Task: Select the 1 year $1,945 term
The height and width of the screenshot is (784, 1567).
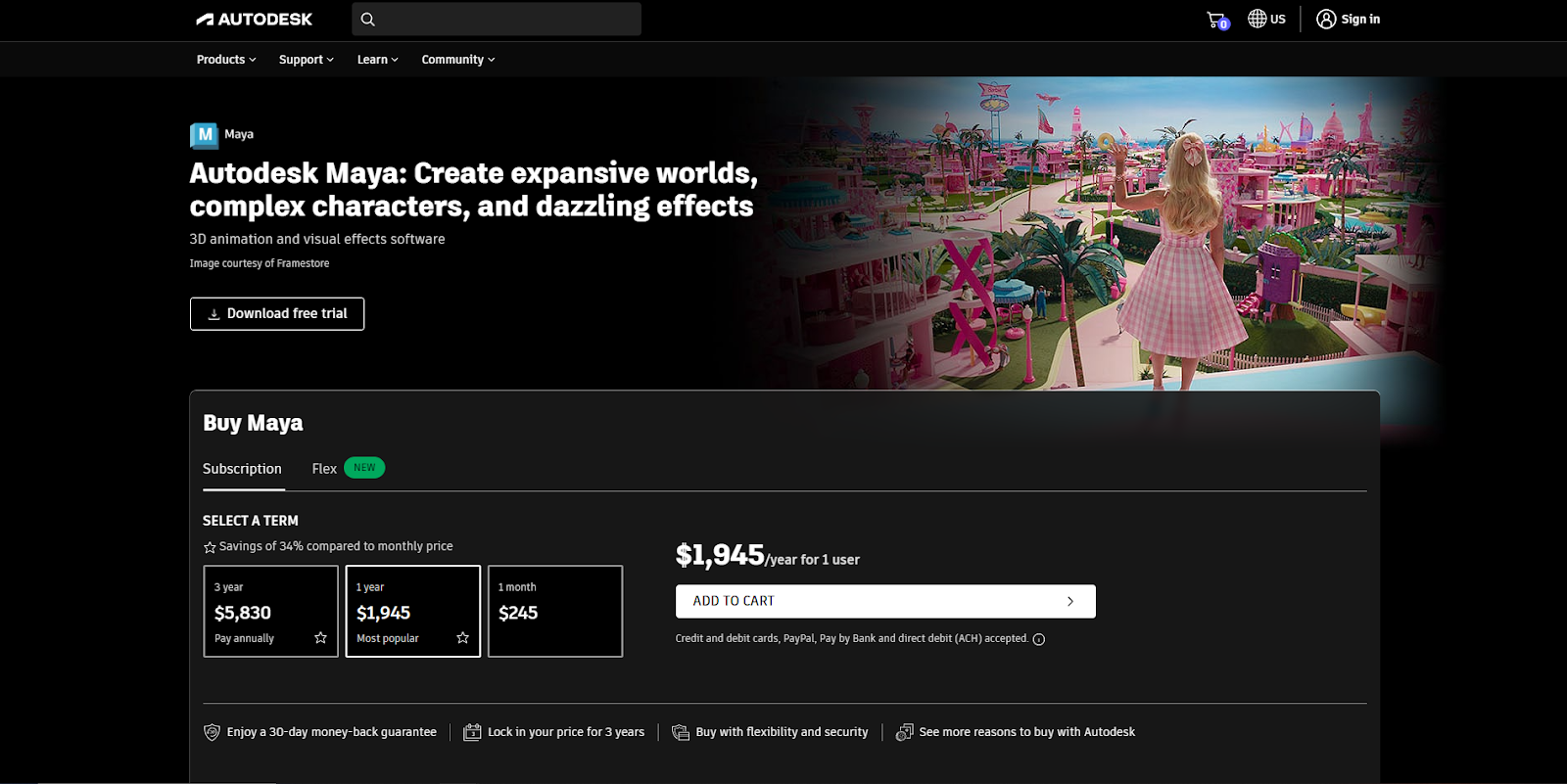Action: pos(413,611)
